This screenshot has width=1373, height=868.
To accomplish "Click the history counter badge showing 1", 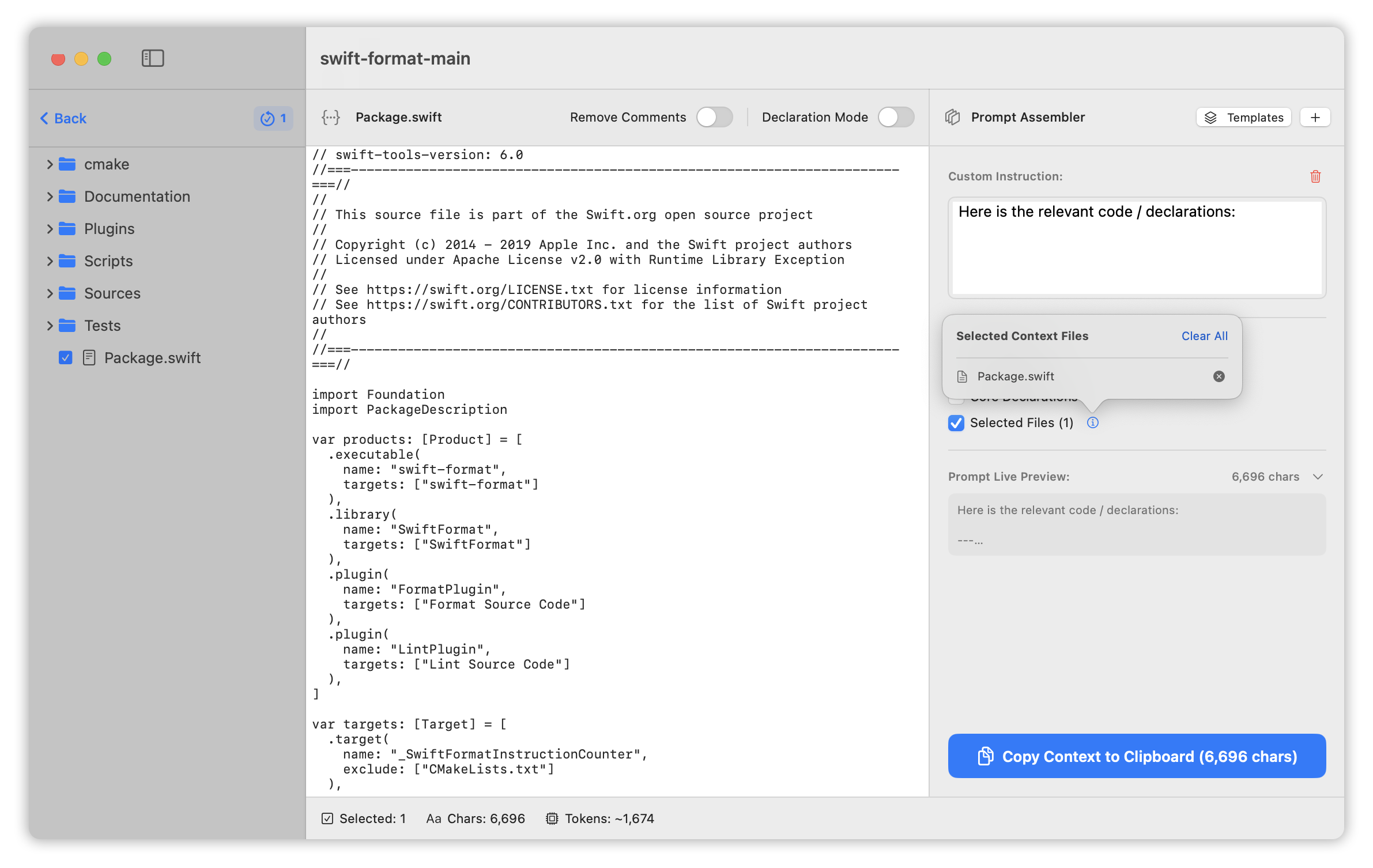I will [x=273, y=118].
